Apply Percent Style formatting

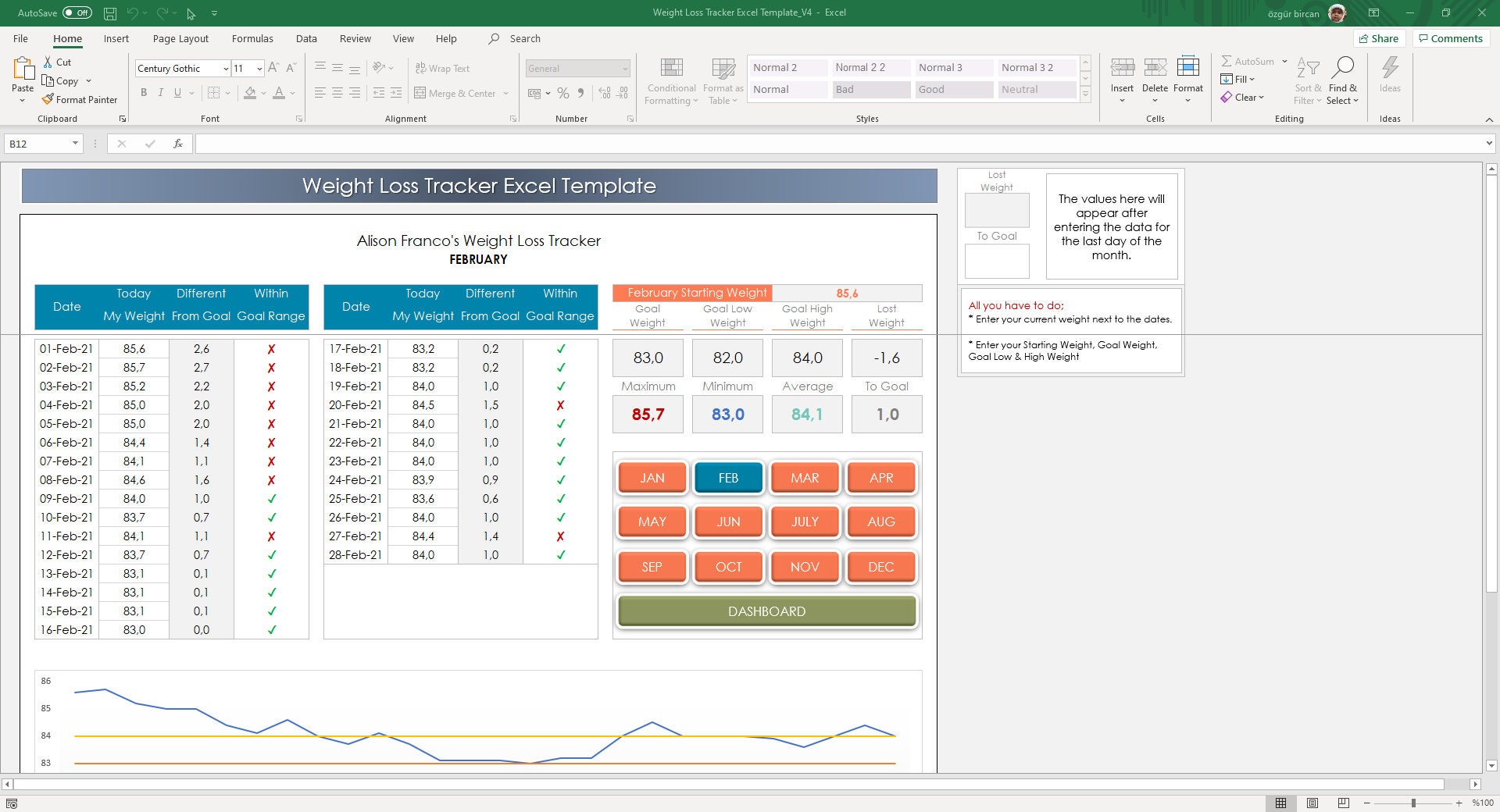(x=563, y=93)
